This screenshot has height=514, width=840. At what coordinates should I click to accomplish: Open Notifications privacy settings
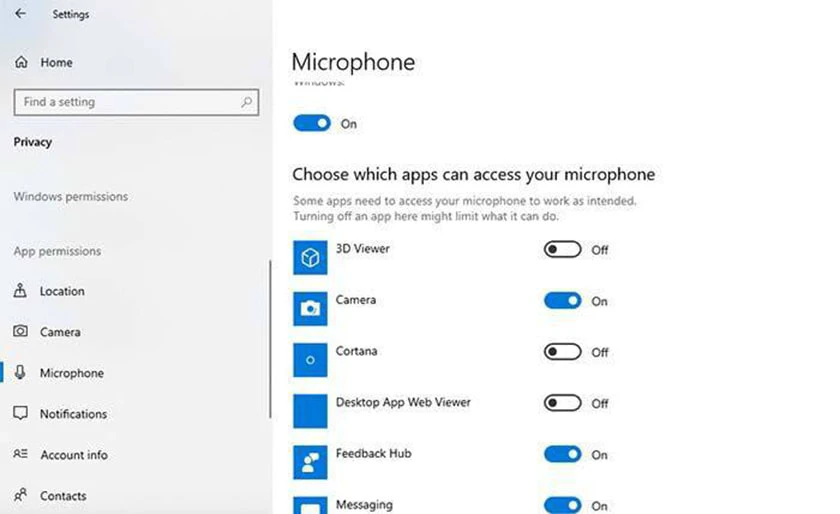pyautogui.click(x=73, y=414)
